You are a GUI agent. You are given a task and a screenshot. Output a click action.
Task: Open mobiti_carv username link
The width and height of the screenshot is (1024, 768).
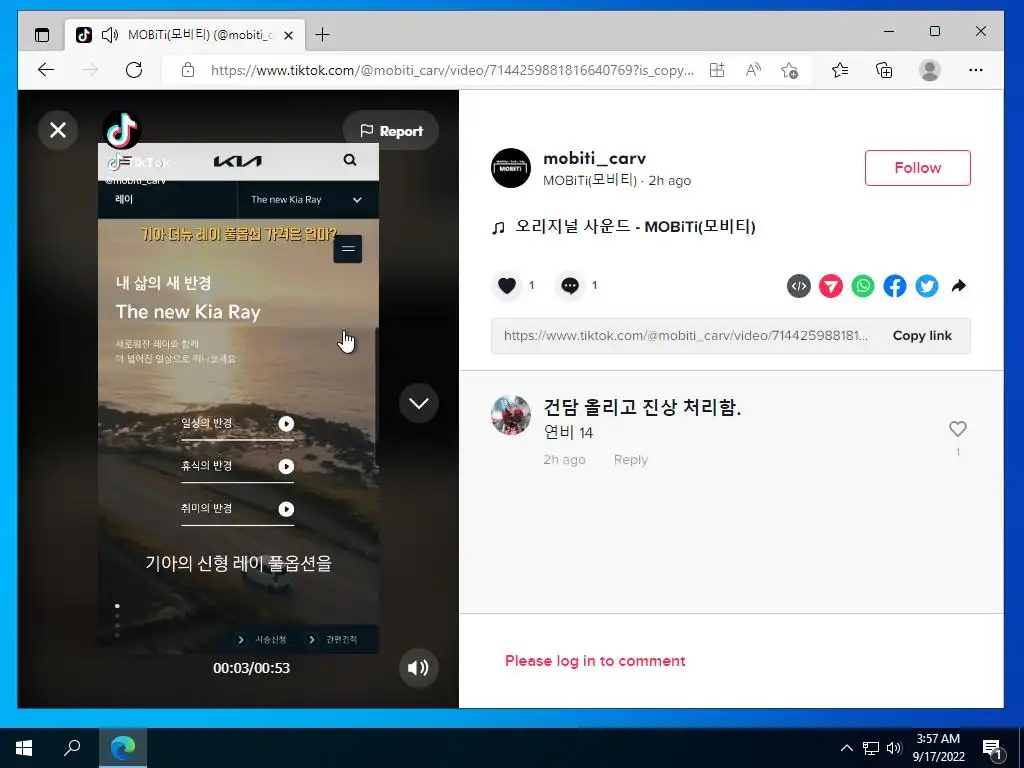594,158
